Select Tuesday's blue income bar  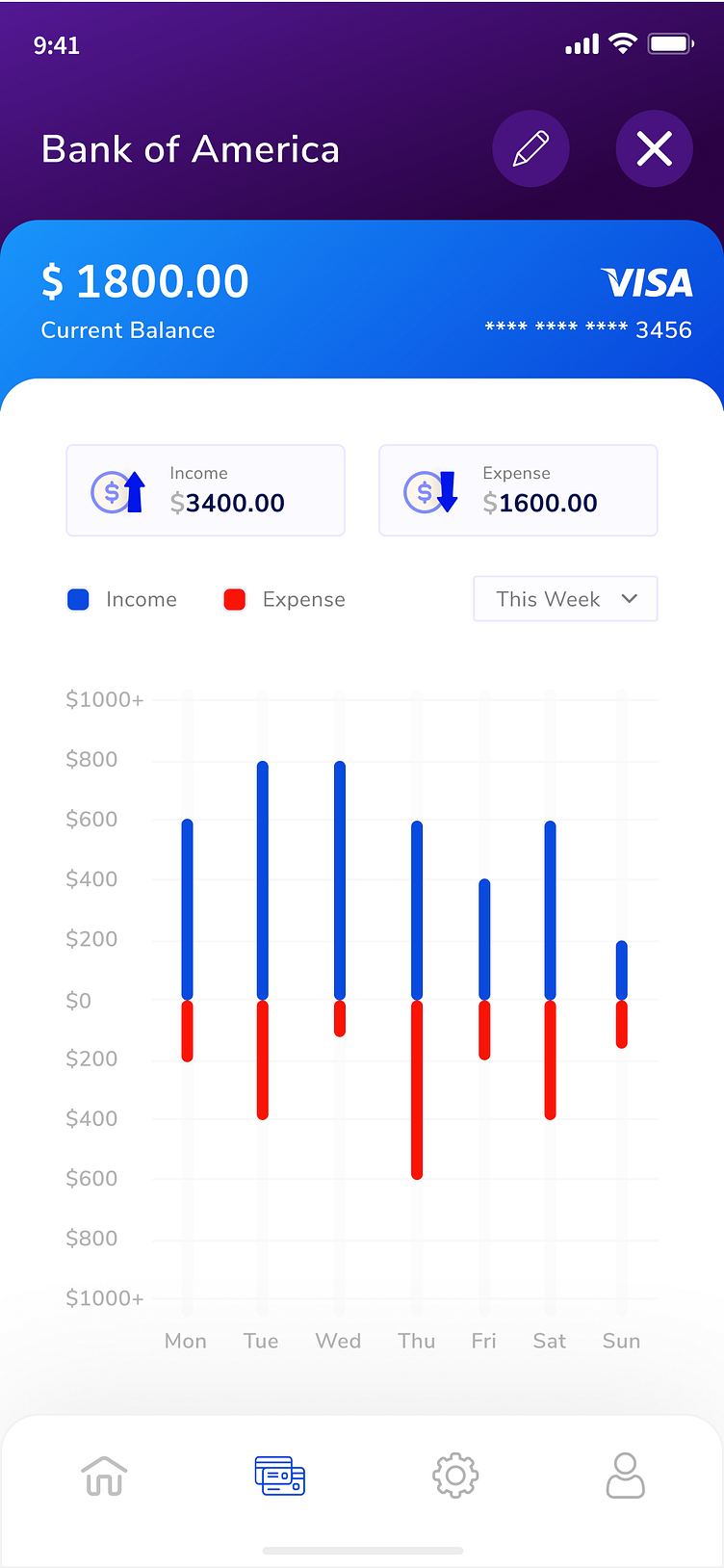click(x=263, y=880)
